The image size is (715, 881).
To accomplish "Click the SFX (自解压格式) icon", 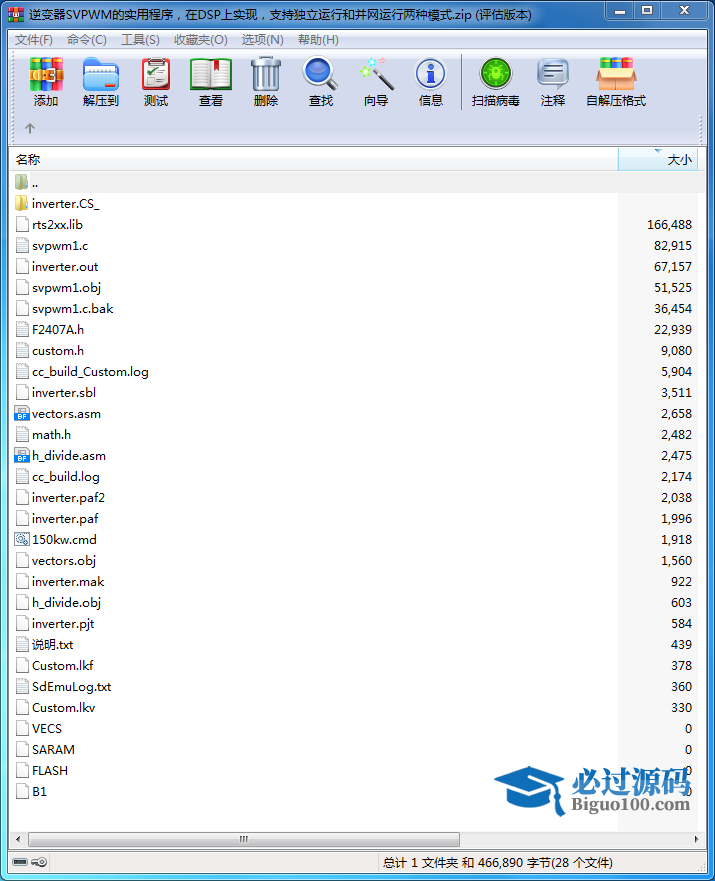I will tap(616, 74).
